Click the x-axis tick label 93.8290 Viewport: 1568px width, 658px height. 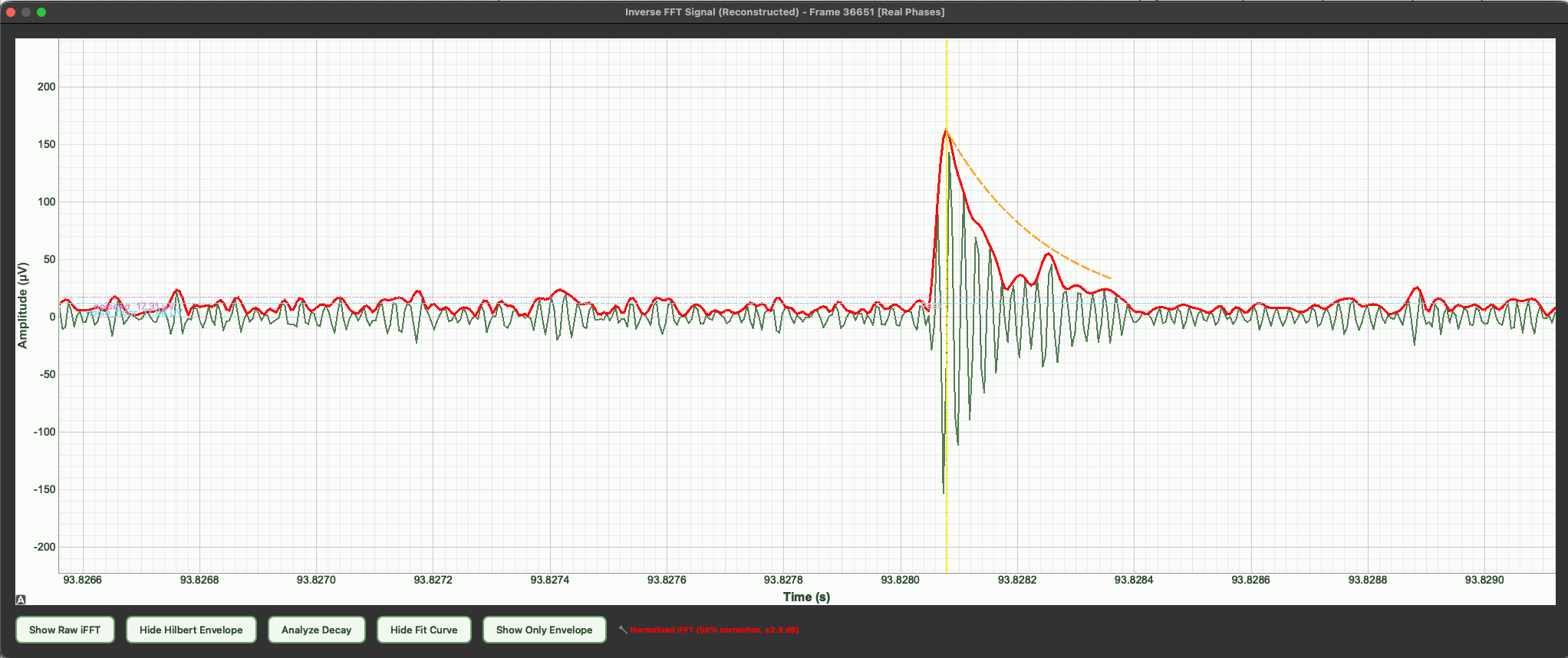[x=1484, y=580]
